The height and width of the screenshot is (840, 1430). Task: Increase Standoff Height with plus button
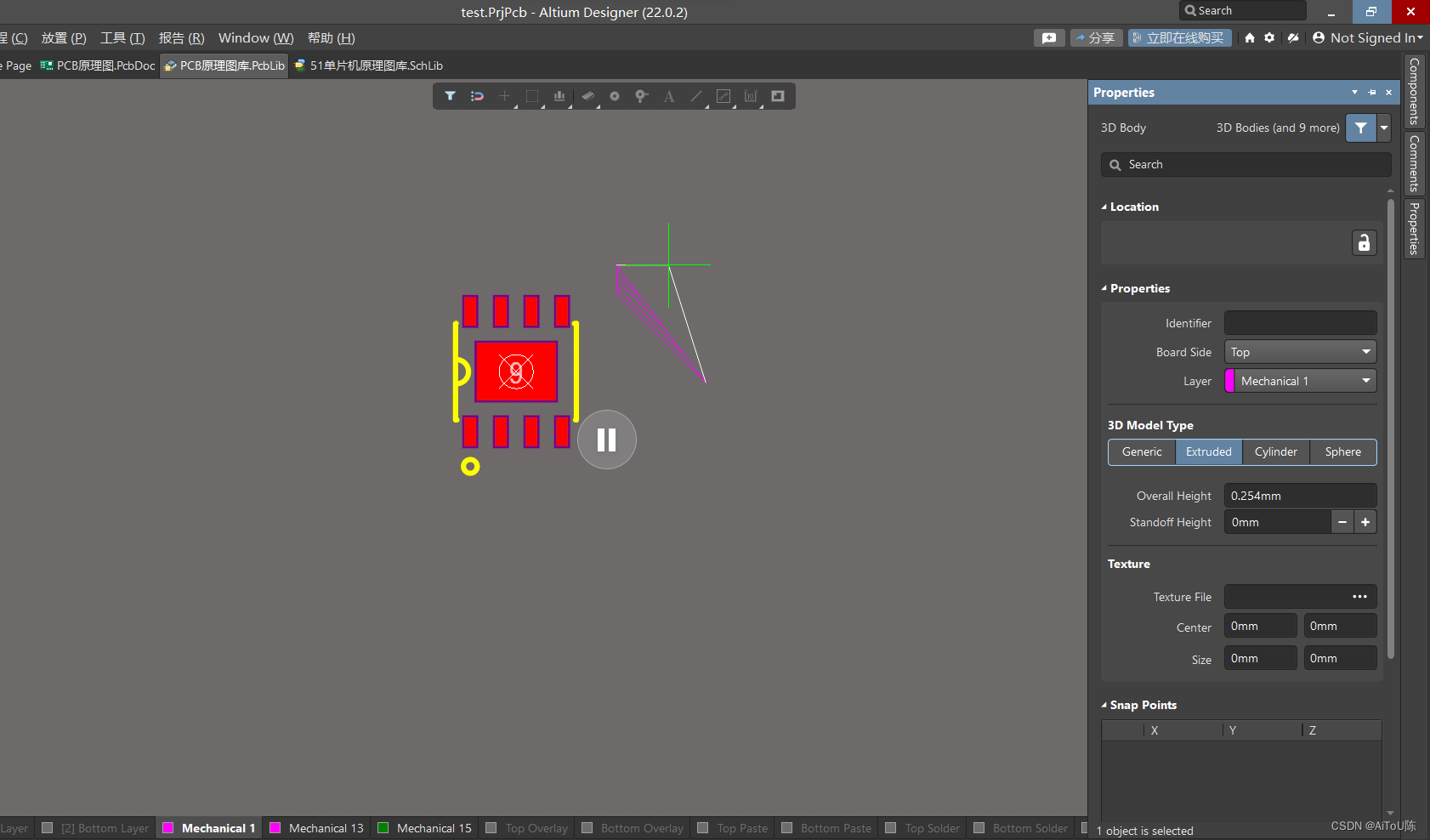pyautogui.click(x=1365, y=522)
